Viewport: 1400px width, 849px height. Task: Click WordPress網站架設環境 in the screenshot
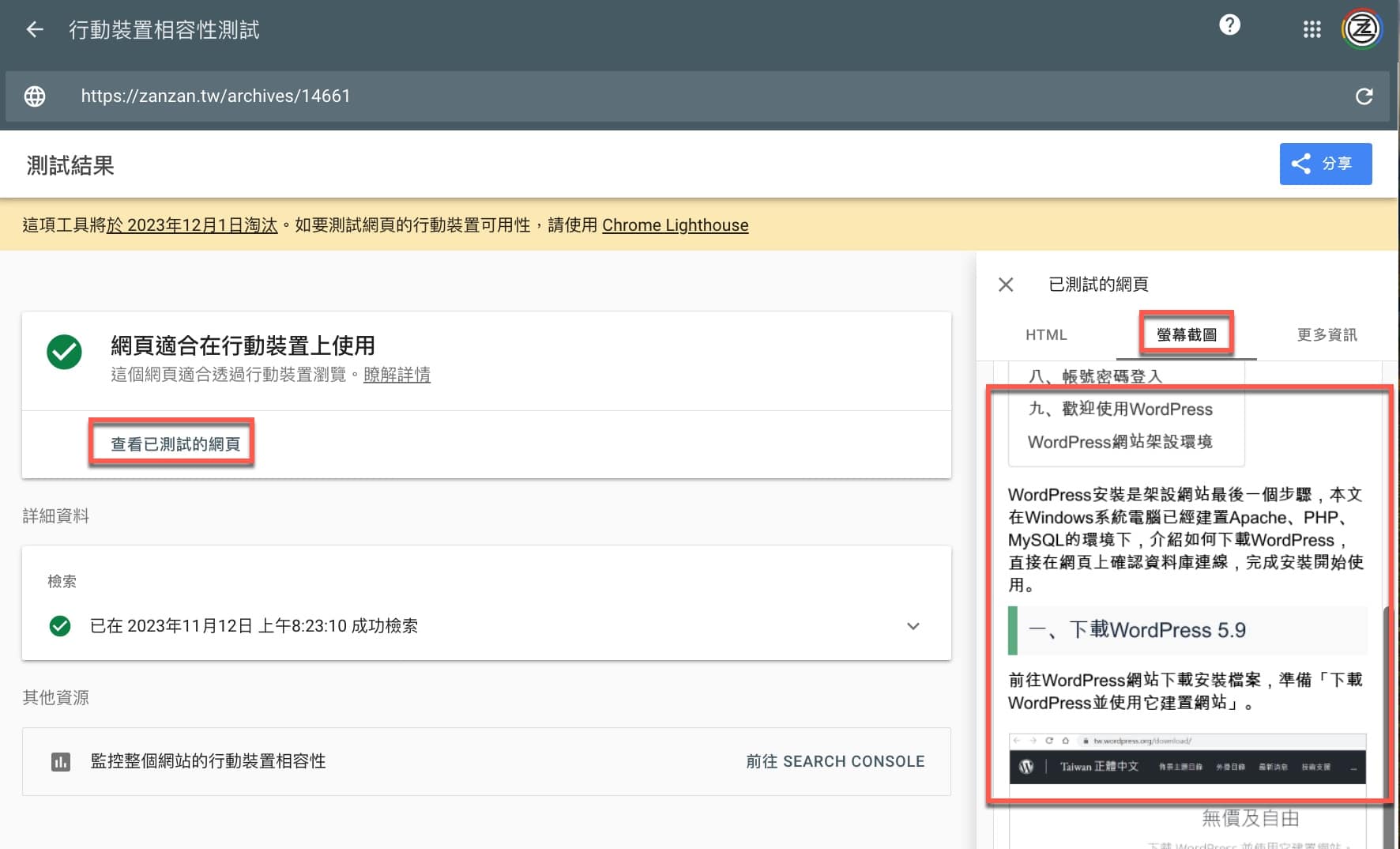(1120, 442)
